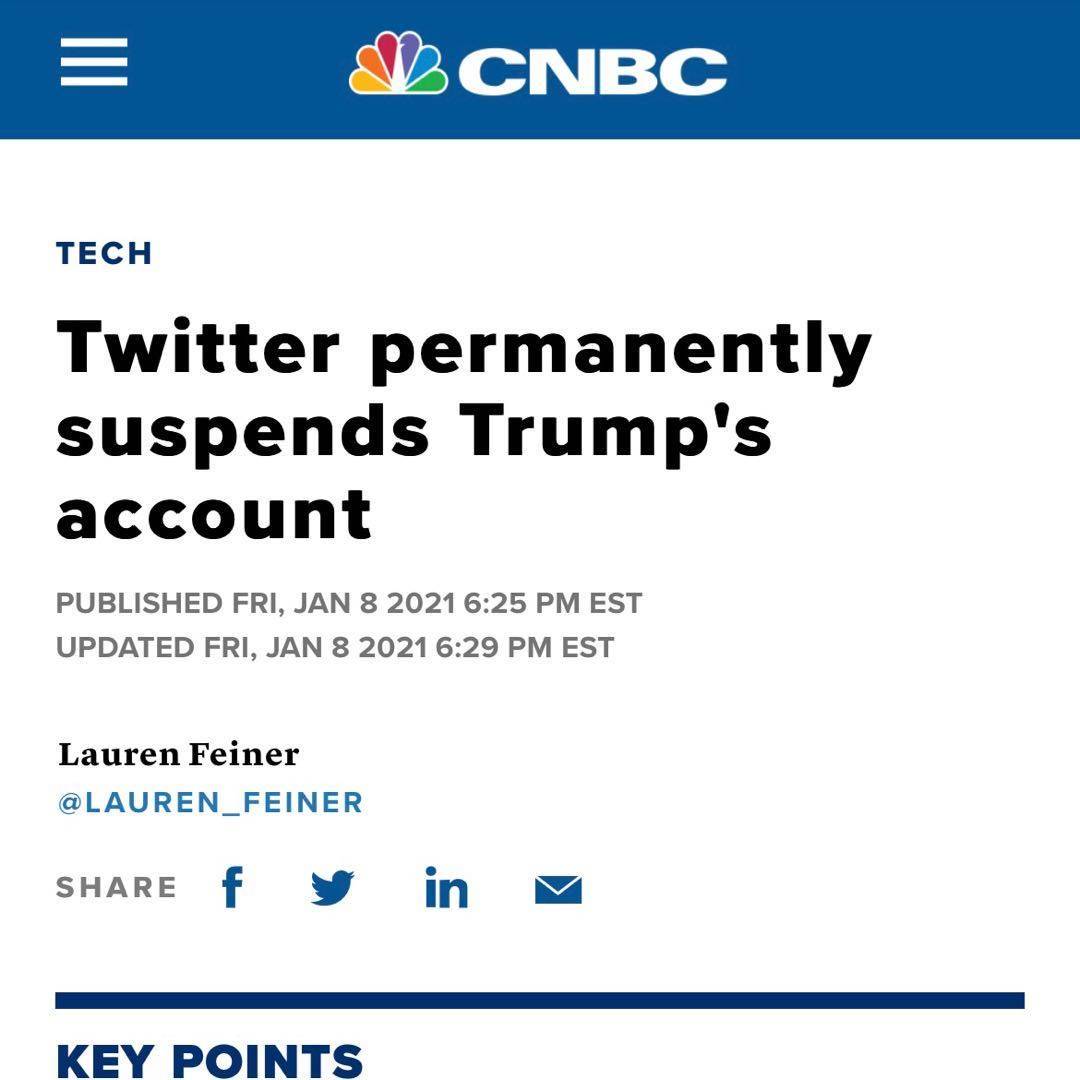Open the TECH section link
The image size is (1080, 1080).
[x=104, y=253]
